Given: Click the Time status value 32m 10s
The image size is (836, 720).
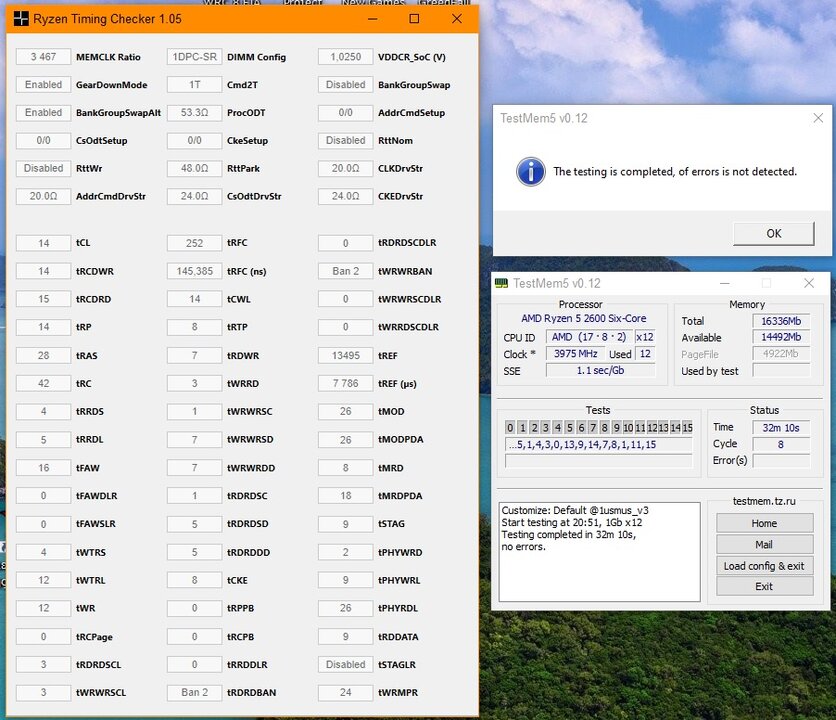Looking at the screenshot, I should [781, 428].
